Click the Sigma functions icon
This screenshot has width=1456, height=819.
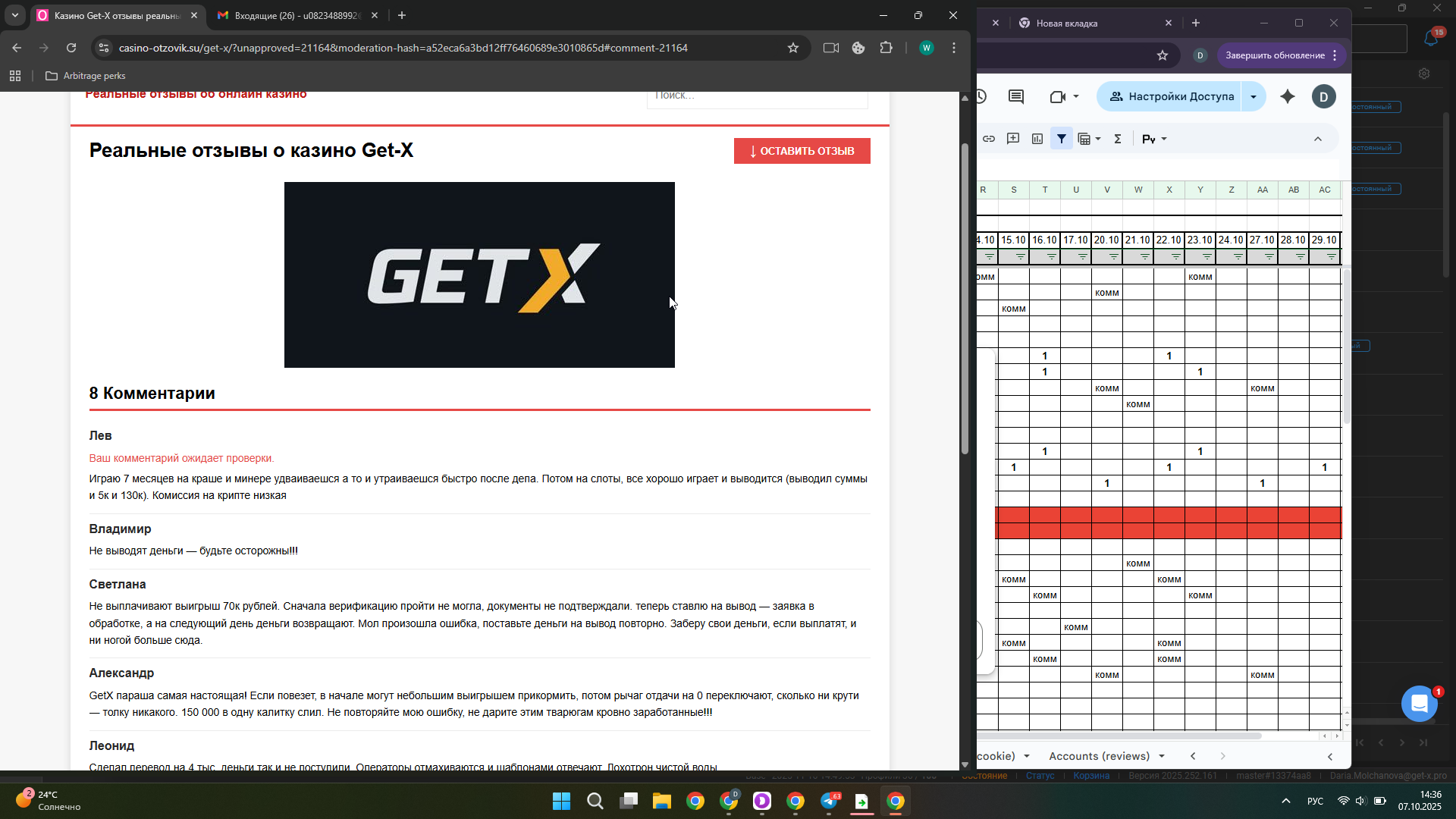pyautogui.click(x=1117, y=139)
